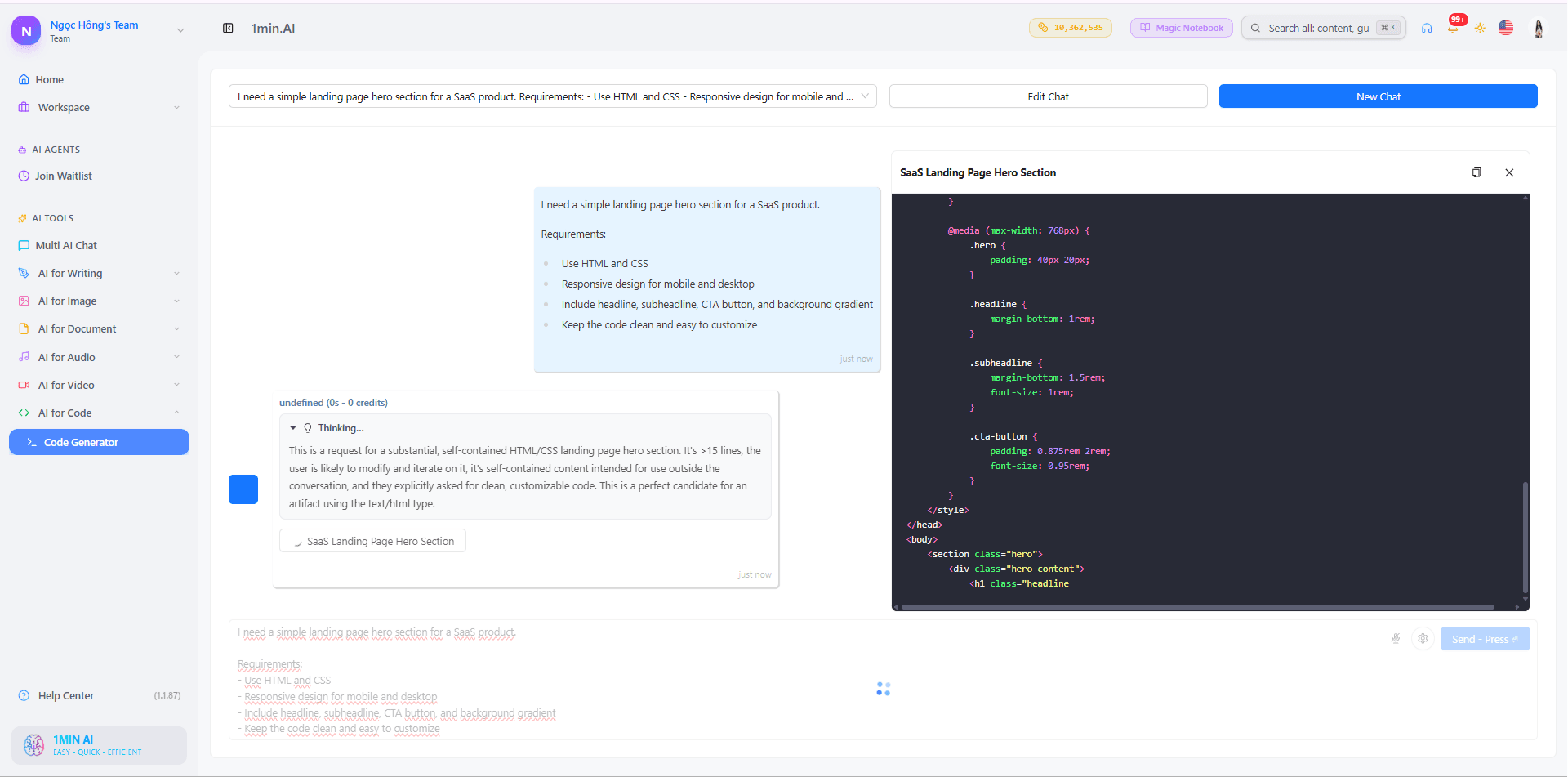
Task: Toggle the sidebar collapse icon
Action: point(228,28)
